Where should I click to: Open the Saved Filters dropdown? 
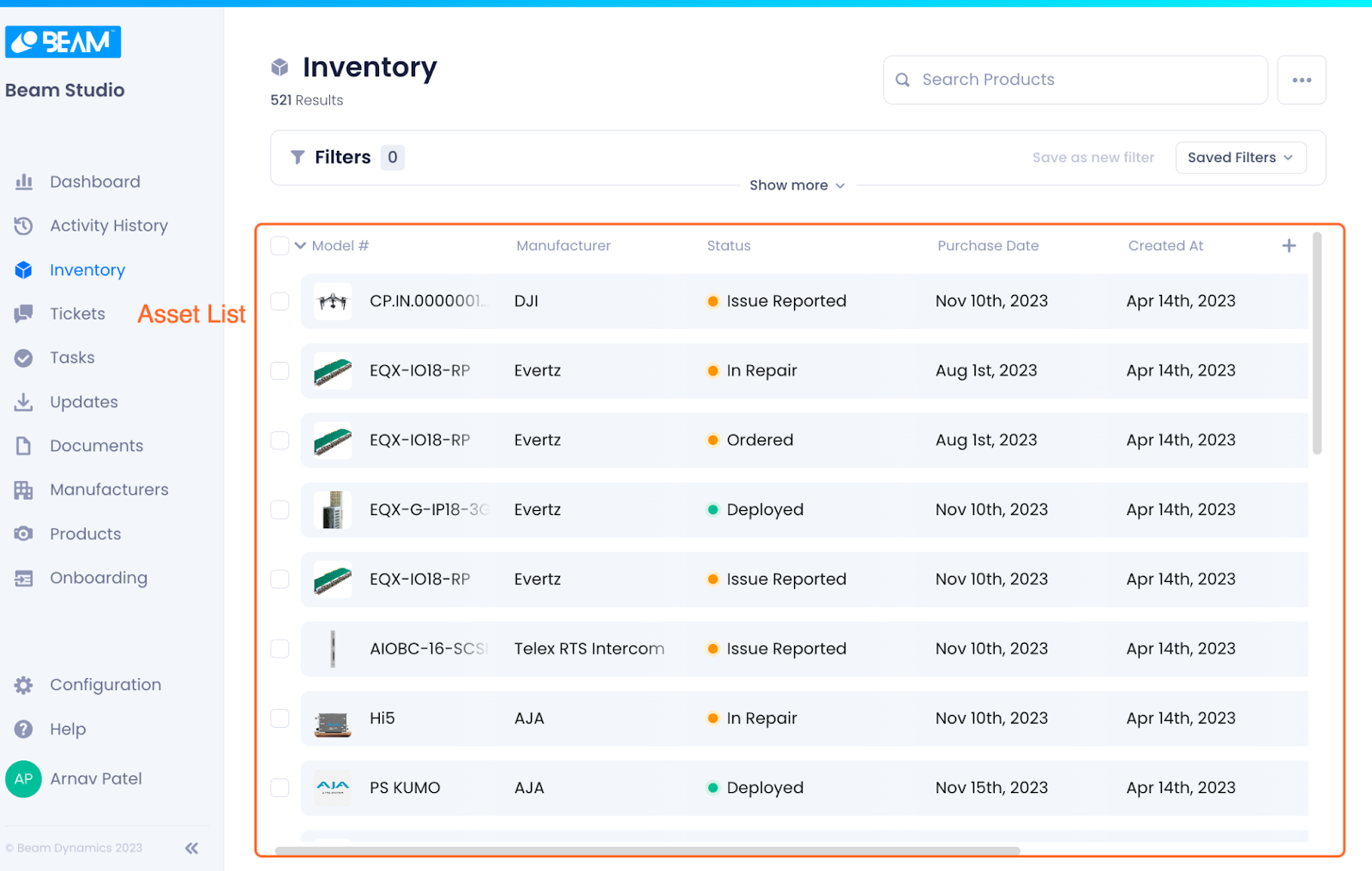1241,158
